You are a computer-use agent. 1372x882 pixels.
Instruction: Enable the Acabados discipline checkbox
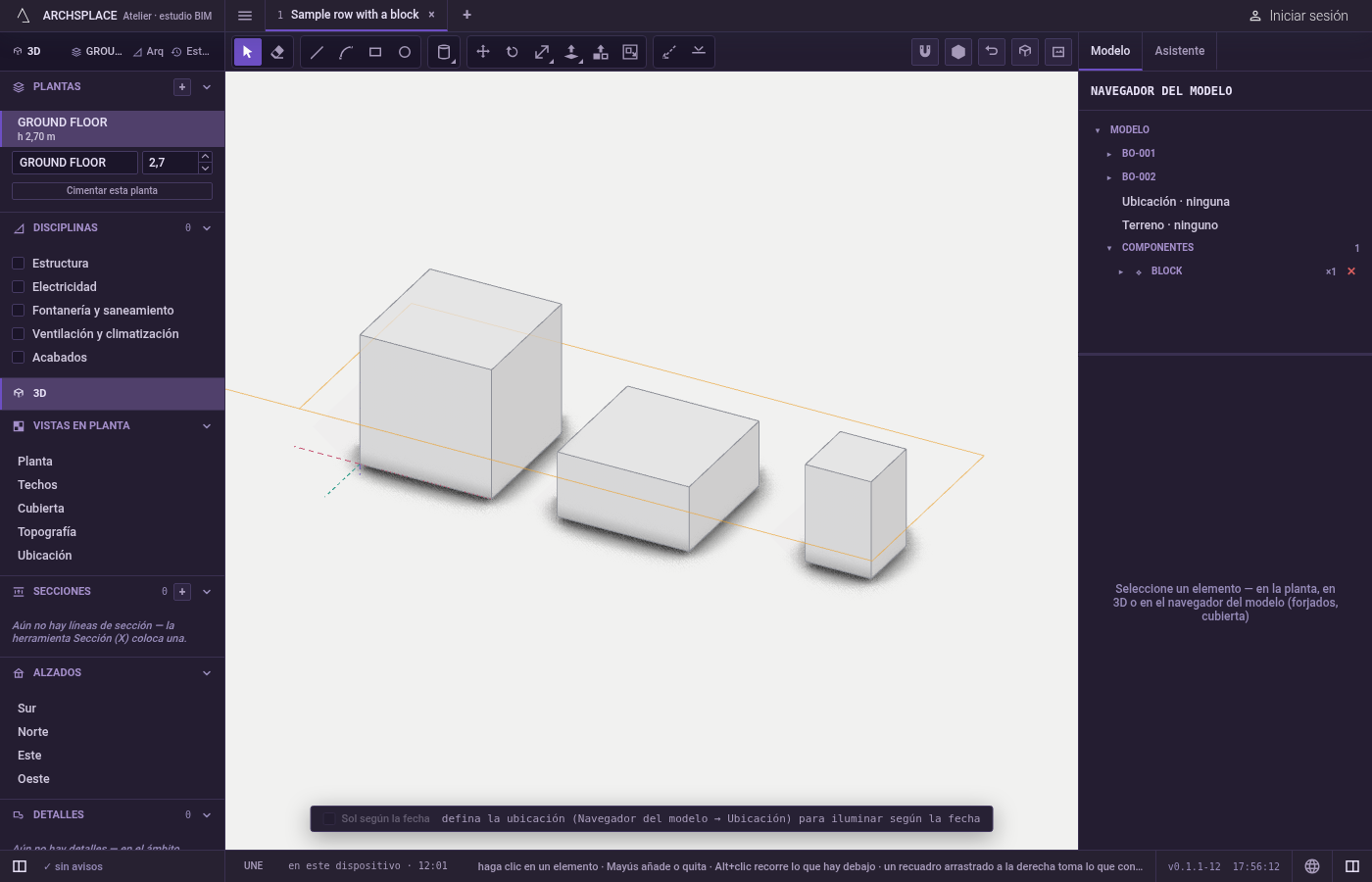tap(18, 358)
